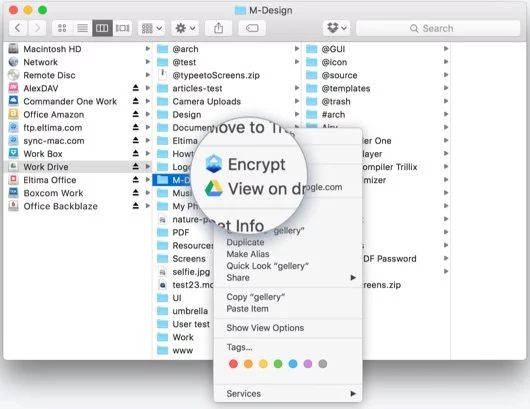Click the Edit Tags toolbar icon
530x409 pixels.
click(252, 28)
